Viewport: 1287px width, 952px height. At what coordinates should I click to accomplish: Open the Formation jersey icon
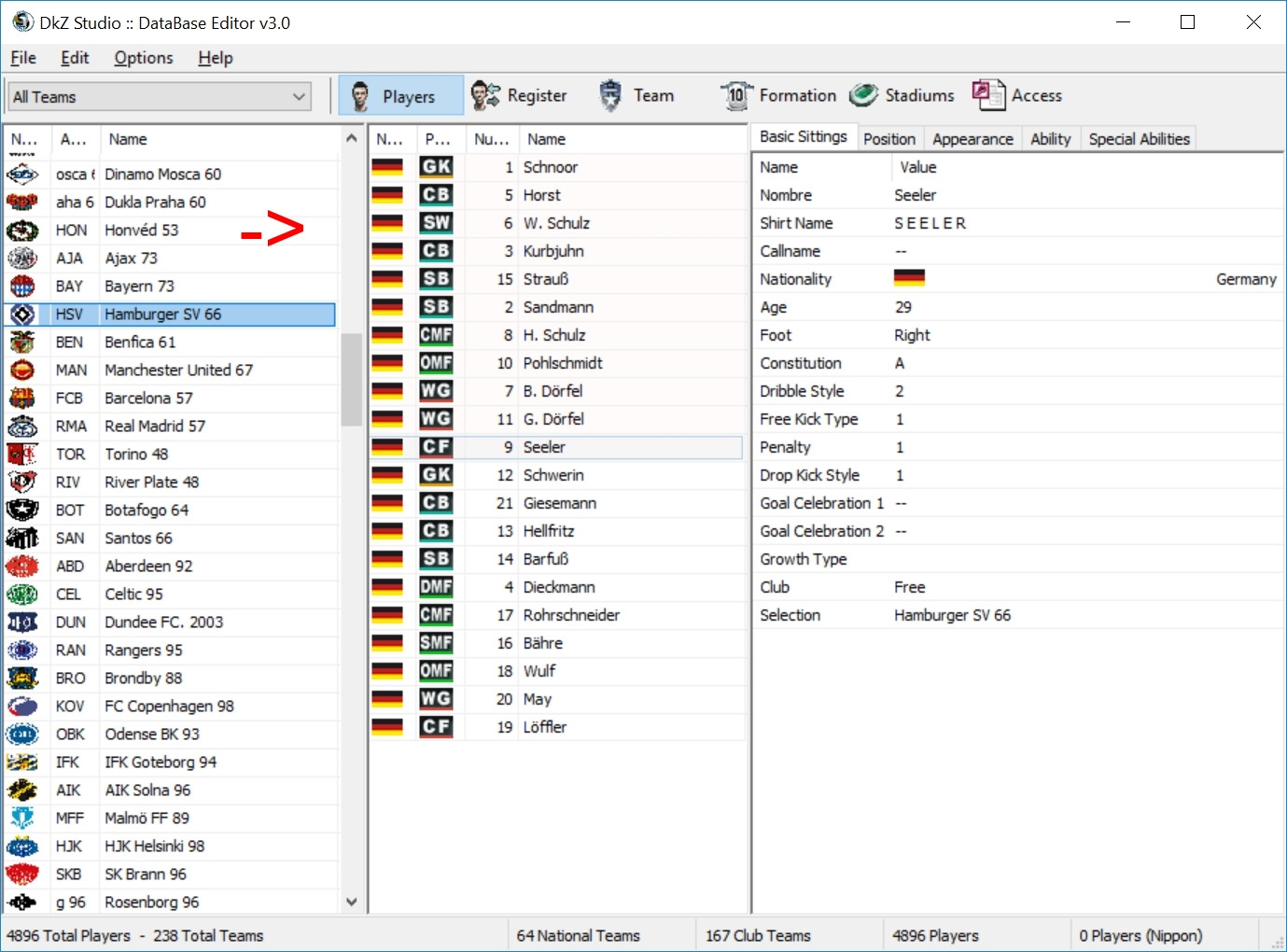click(736, 95)
